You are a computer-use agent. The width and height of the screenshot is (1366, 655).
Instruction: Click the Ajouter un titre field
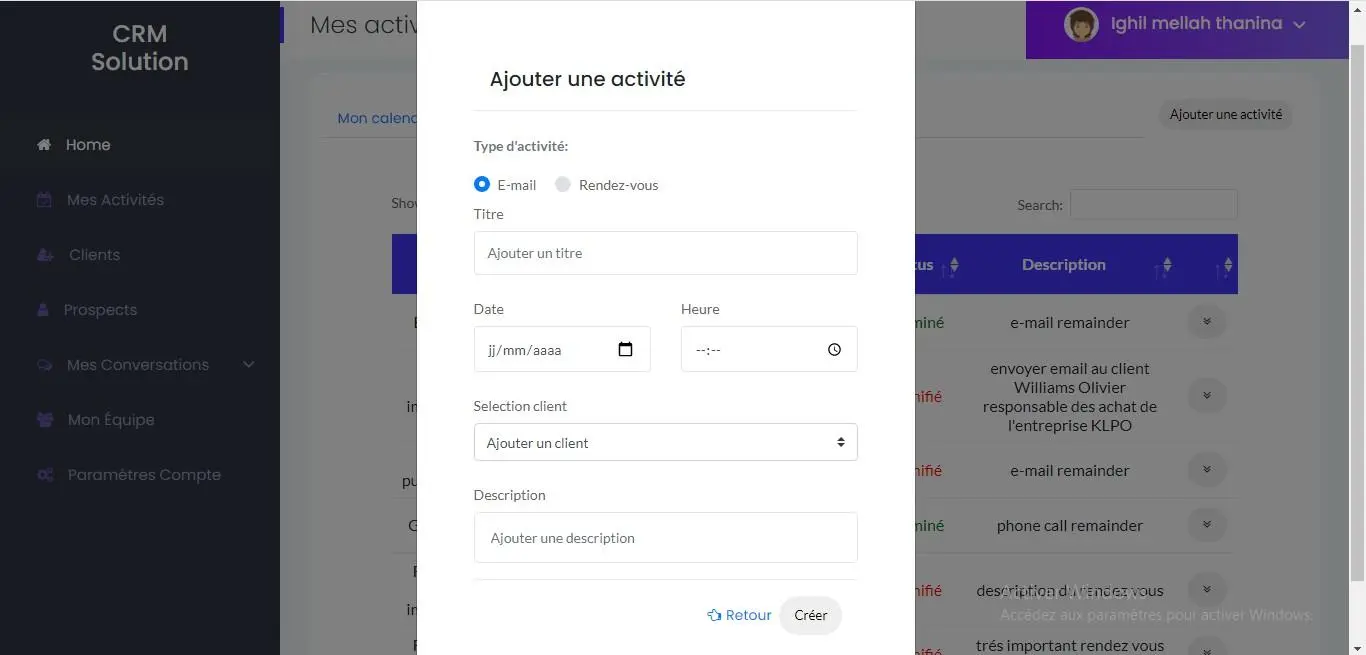coord(665,253)
